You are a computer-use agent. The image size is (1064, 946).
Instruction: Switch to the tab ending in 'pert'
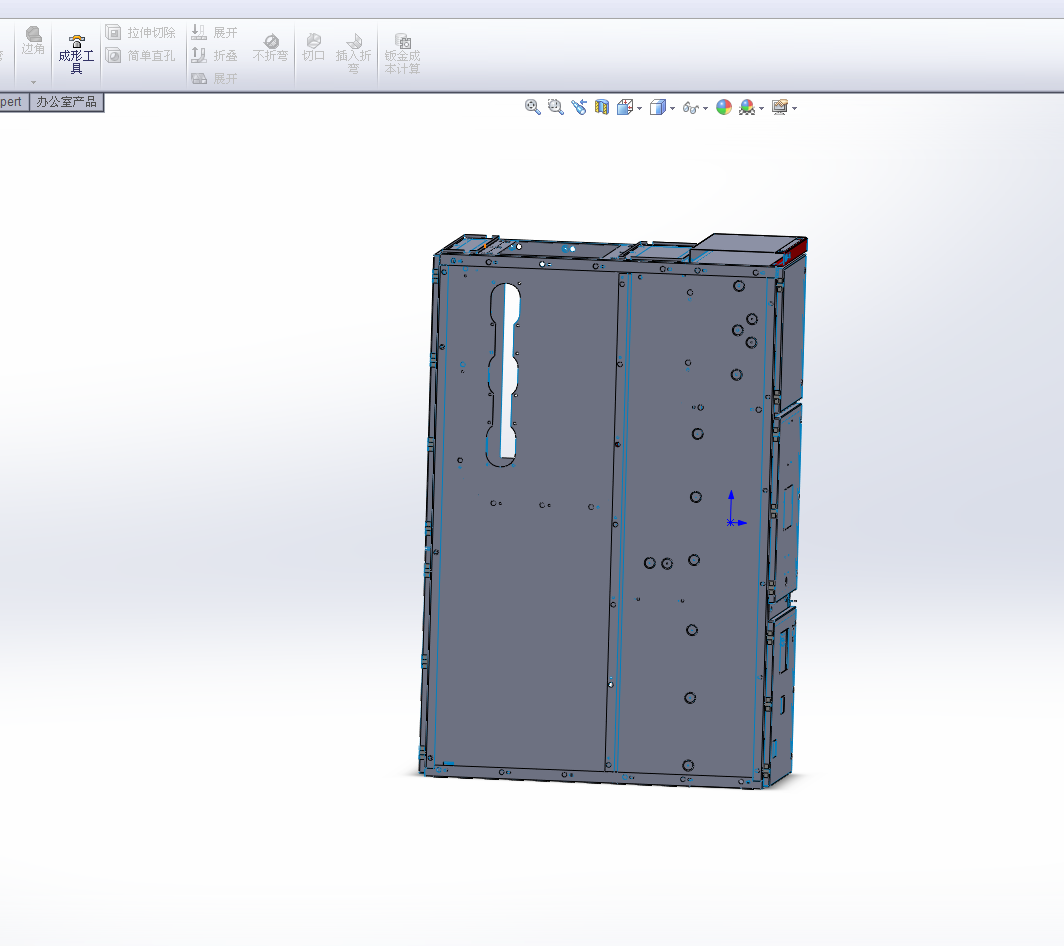click(12, 102)
